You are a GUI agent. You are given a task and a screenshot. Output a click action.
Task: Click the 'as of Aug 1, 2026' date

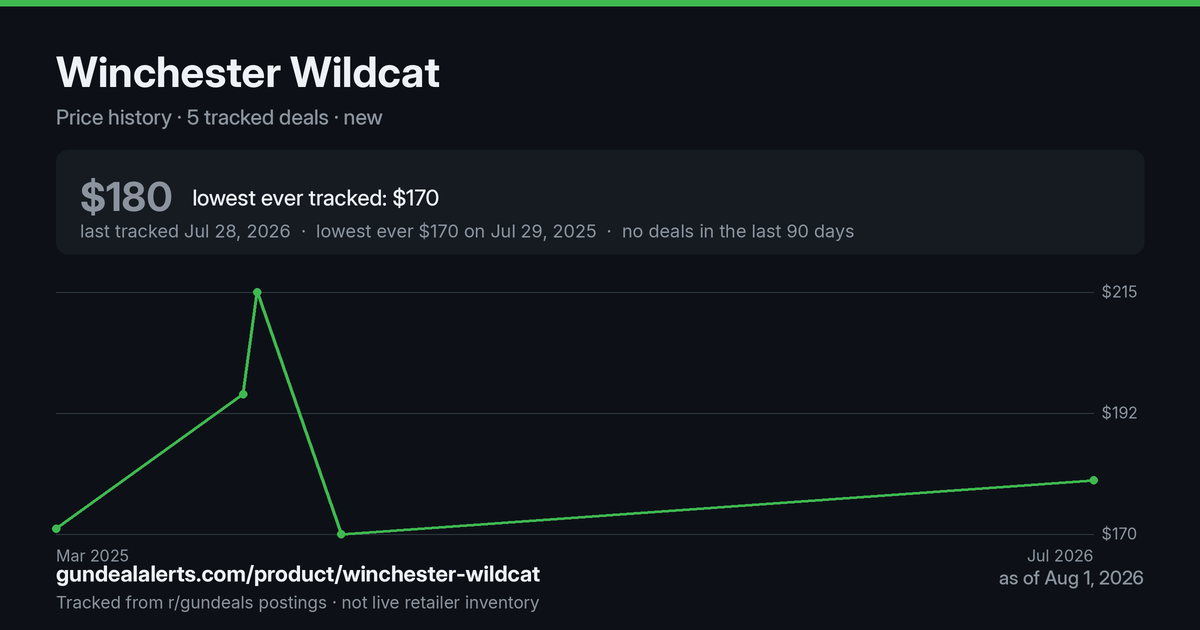tap(1071, 578)
